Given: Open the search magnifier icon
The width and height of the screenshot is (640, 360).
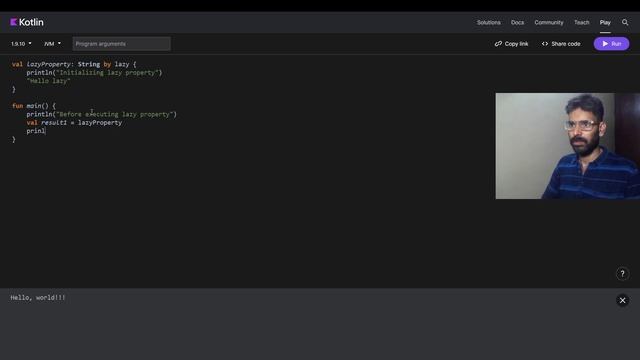Looking at the screenshot, I should tap(625, 22).
